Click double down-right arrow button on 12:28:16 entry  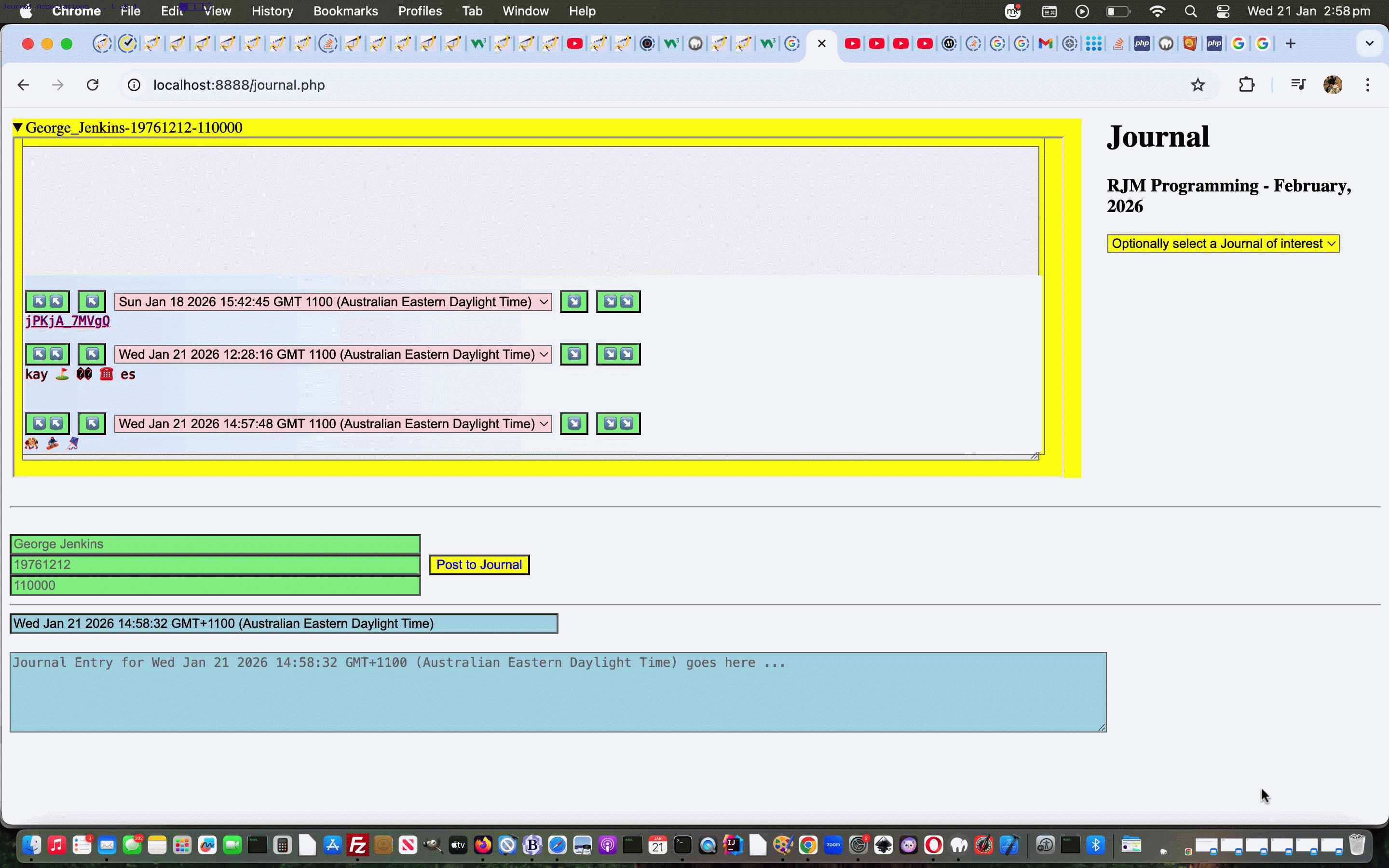coord(618,354)
